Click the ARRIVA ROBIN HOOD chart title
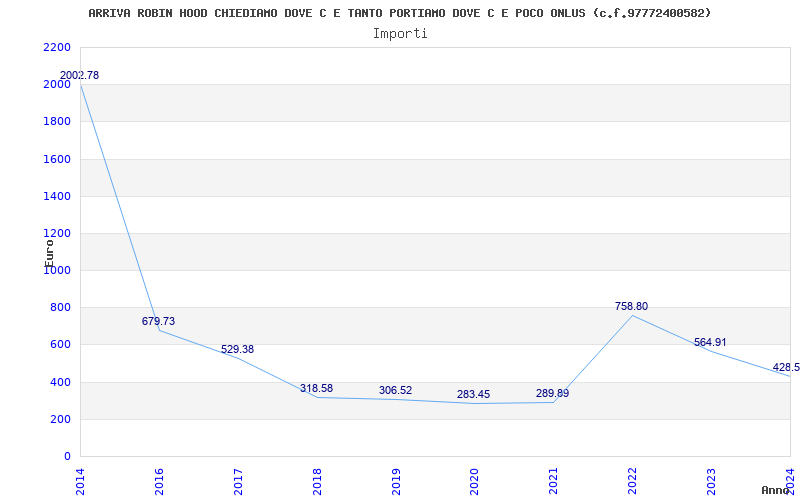The height and width of the screenshot is (500, 800). (399, 13)
